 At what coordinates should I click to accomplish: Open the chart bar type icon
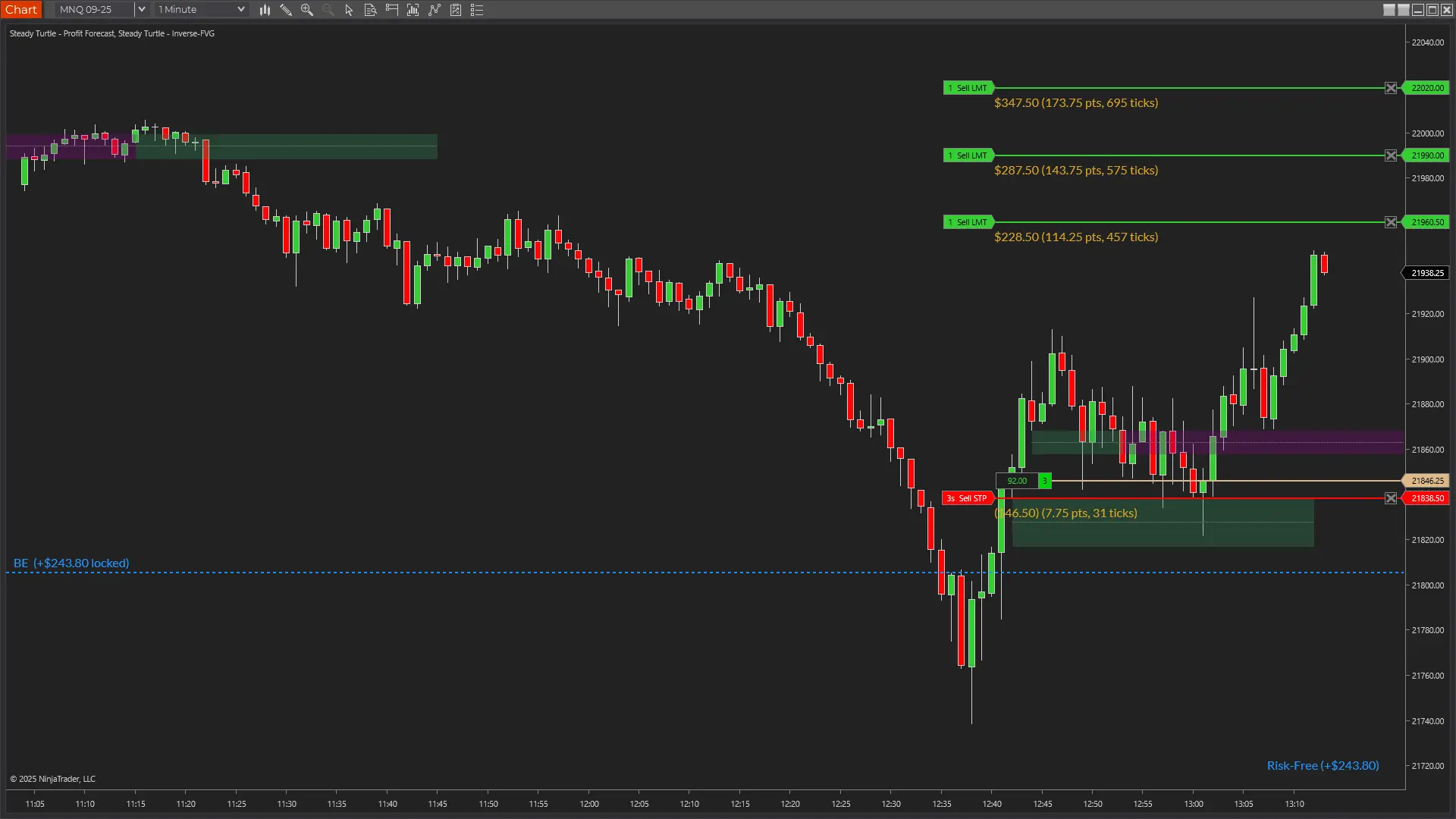tap(265, 10)
